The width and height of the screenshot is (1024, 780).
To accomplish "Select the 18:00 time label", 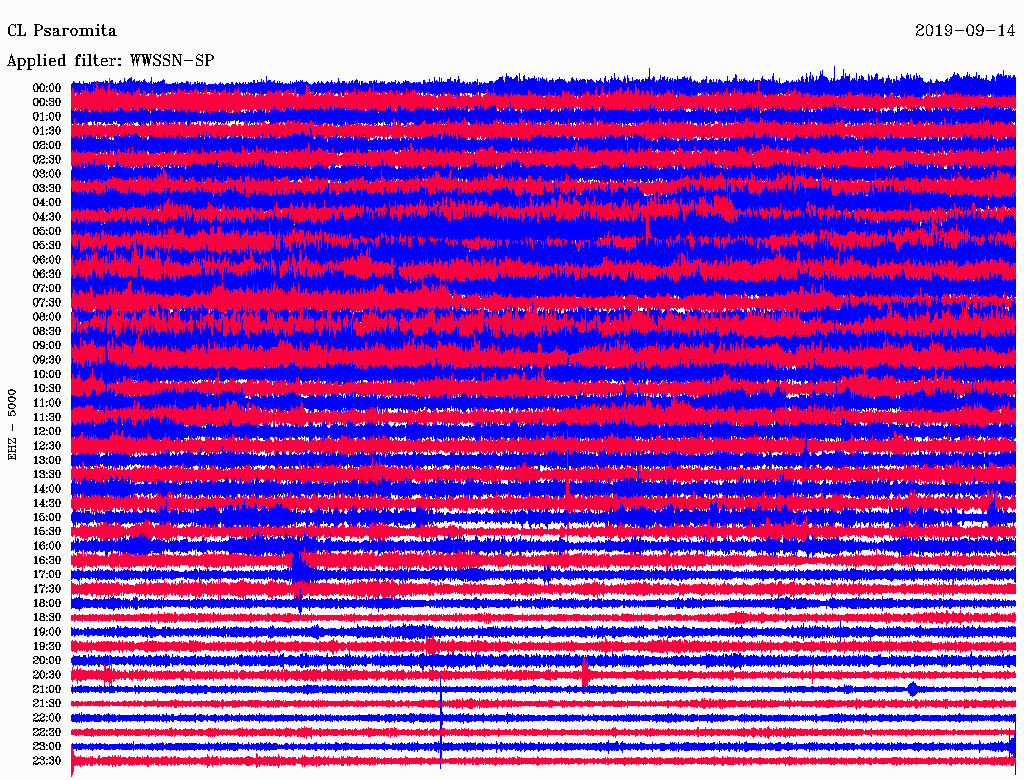I will point(47,604).
